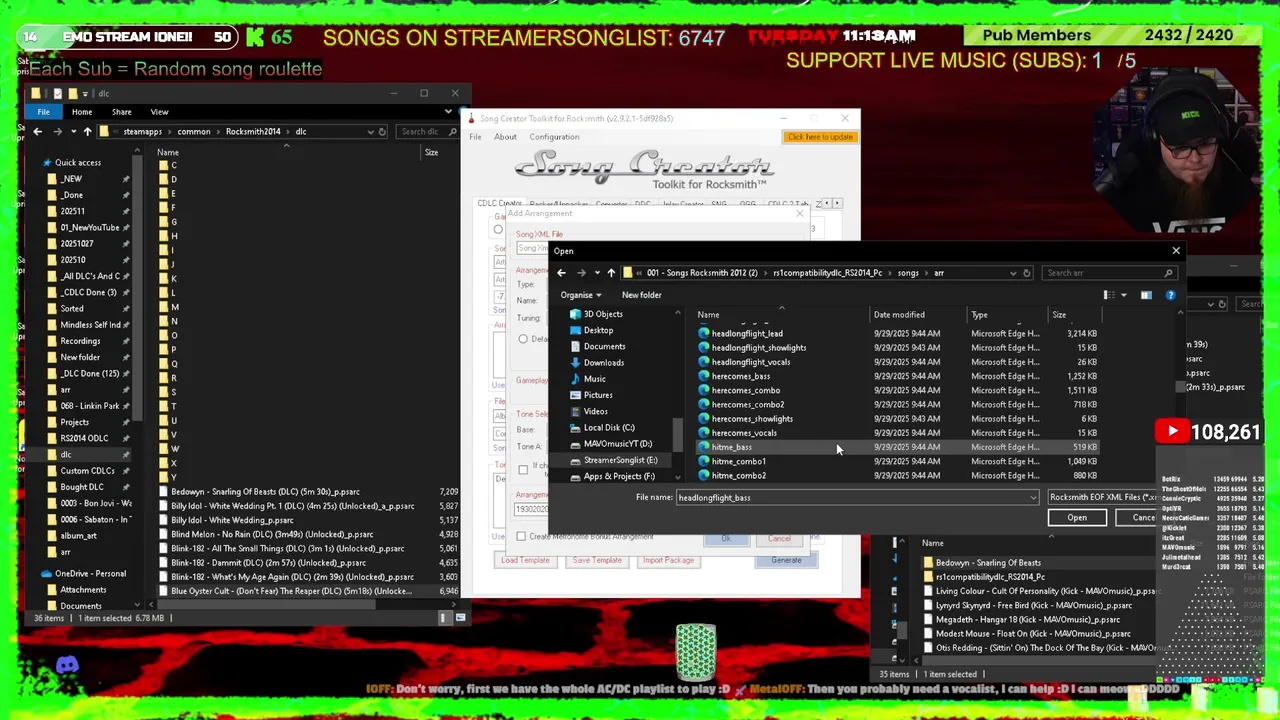Screen dimensions: 1280x720
Task: Toggle Create Metronome Bonus Arrangement checkbox
Action: [521, 537]
